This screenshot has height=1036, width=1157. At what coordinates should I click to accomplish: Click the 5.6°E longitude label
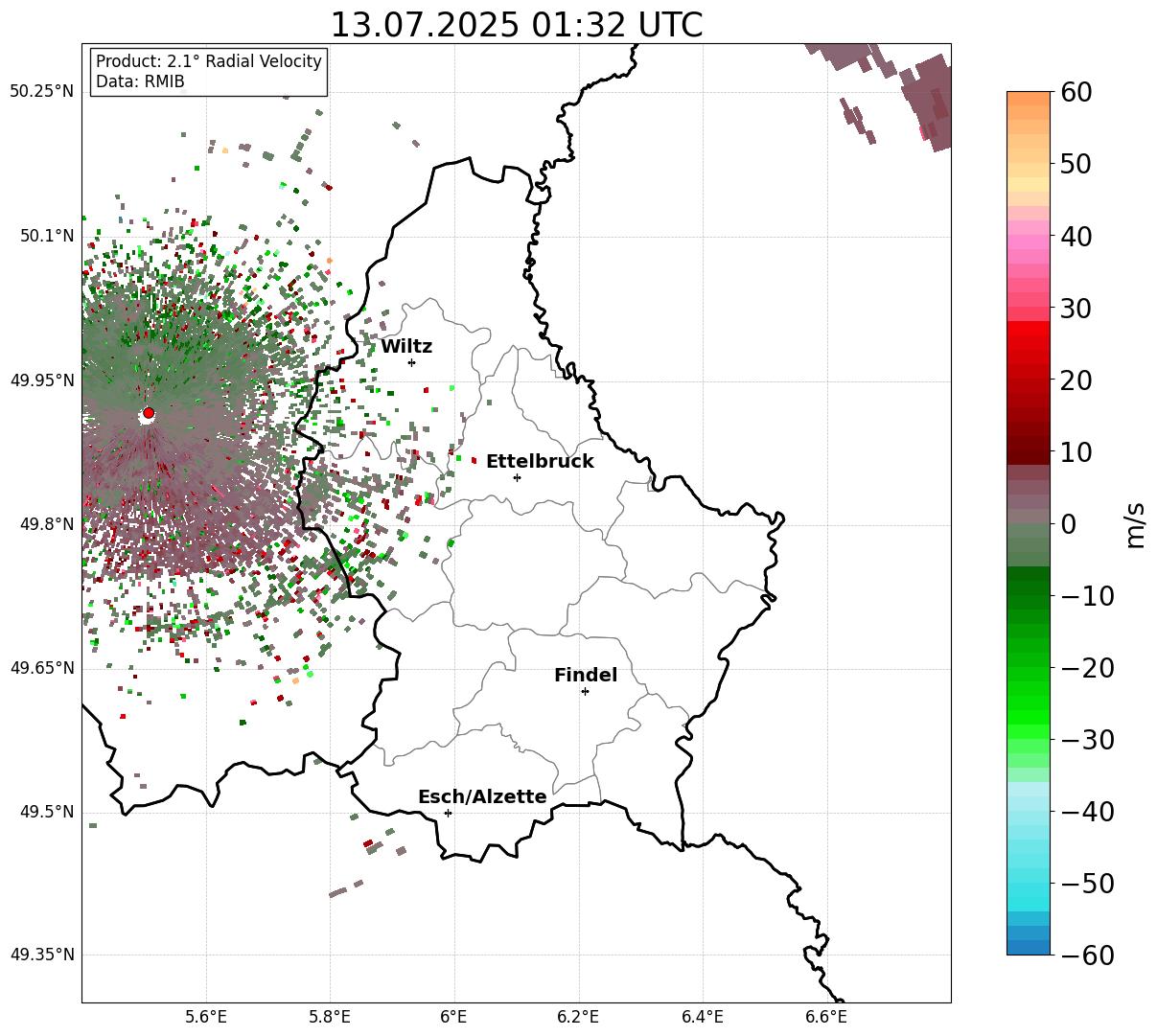[206, 1017]
